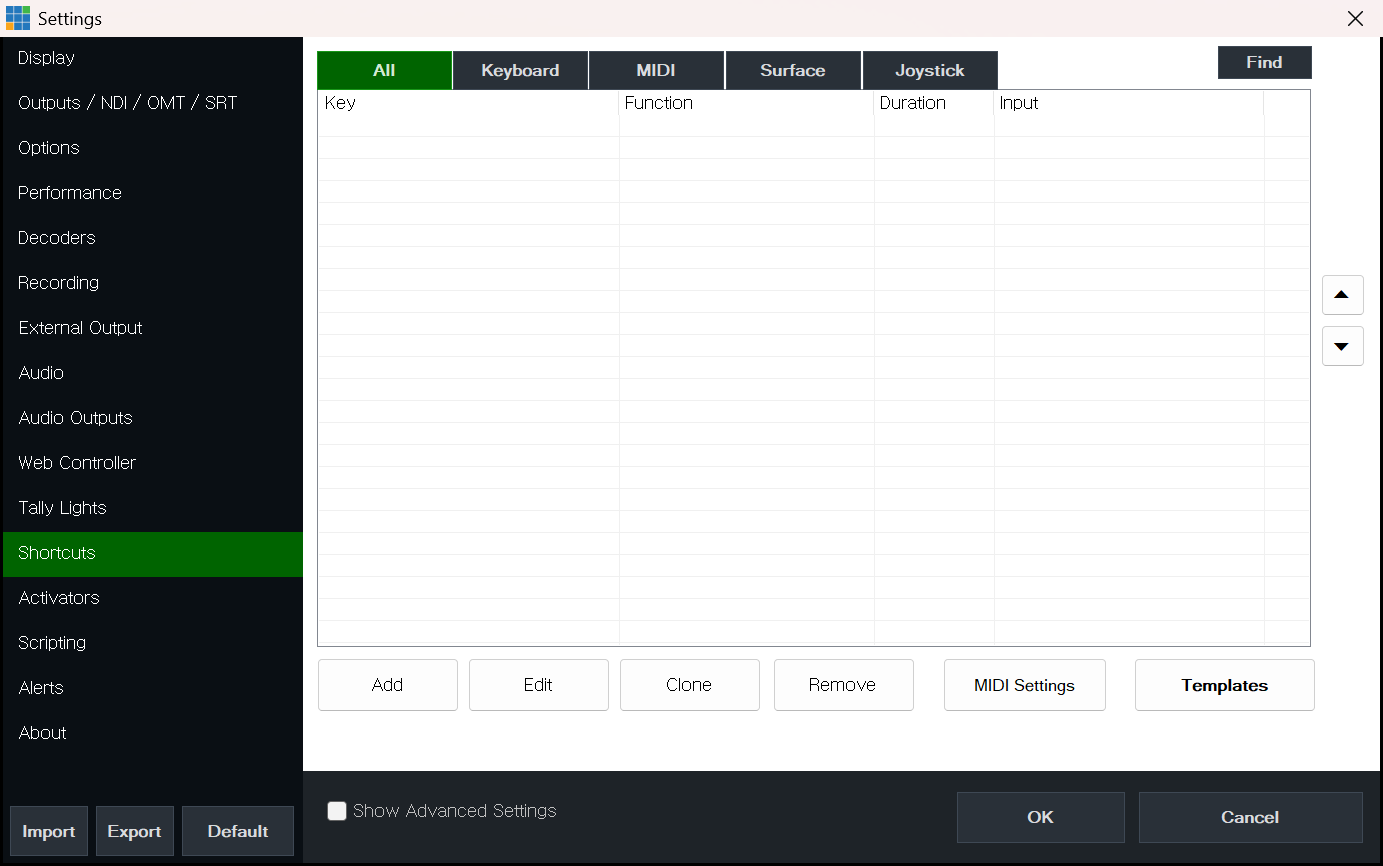Close the Settings window
The width and height of the screenshot is (1383, 866).
pyautogui.click(x=1355, y=19)
